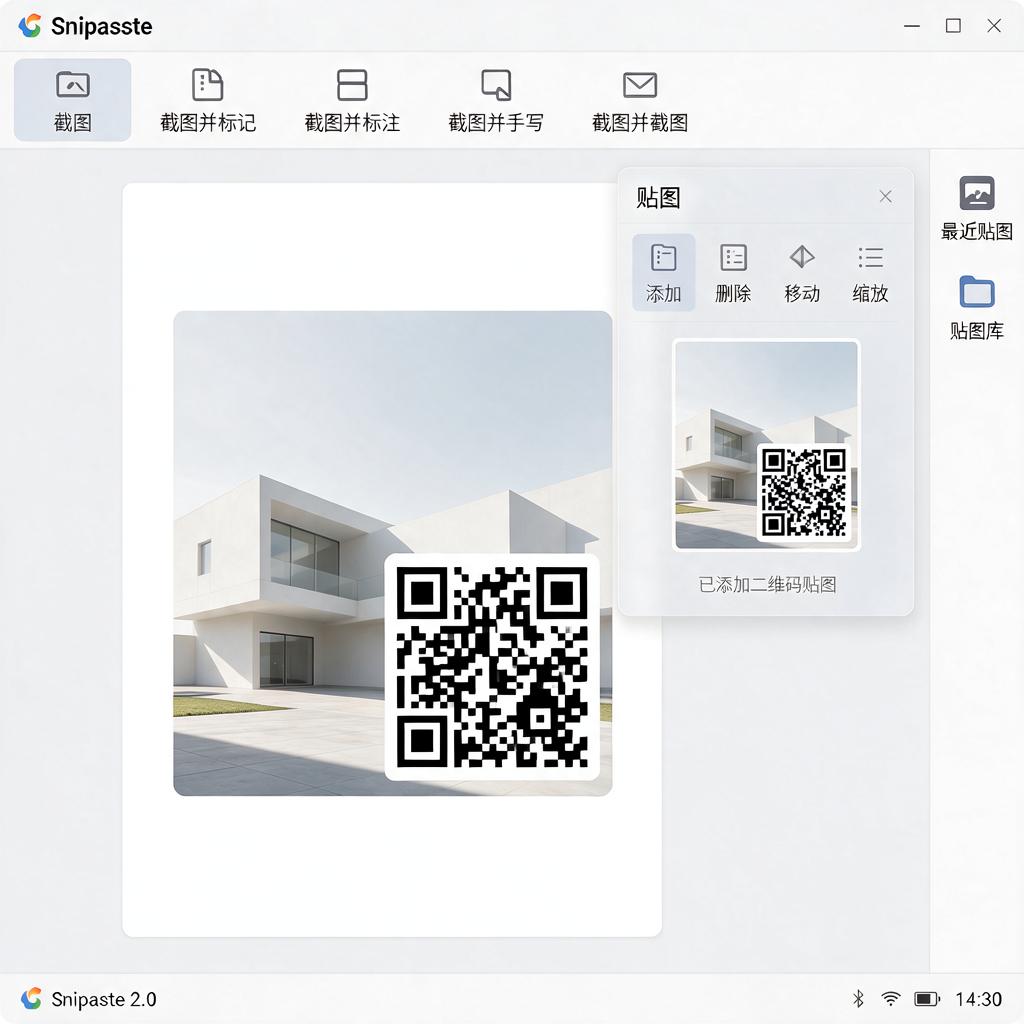
Task: Open the Wi-Fi status icon
Action: pyautogui.click(x=890, y=999)
